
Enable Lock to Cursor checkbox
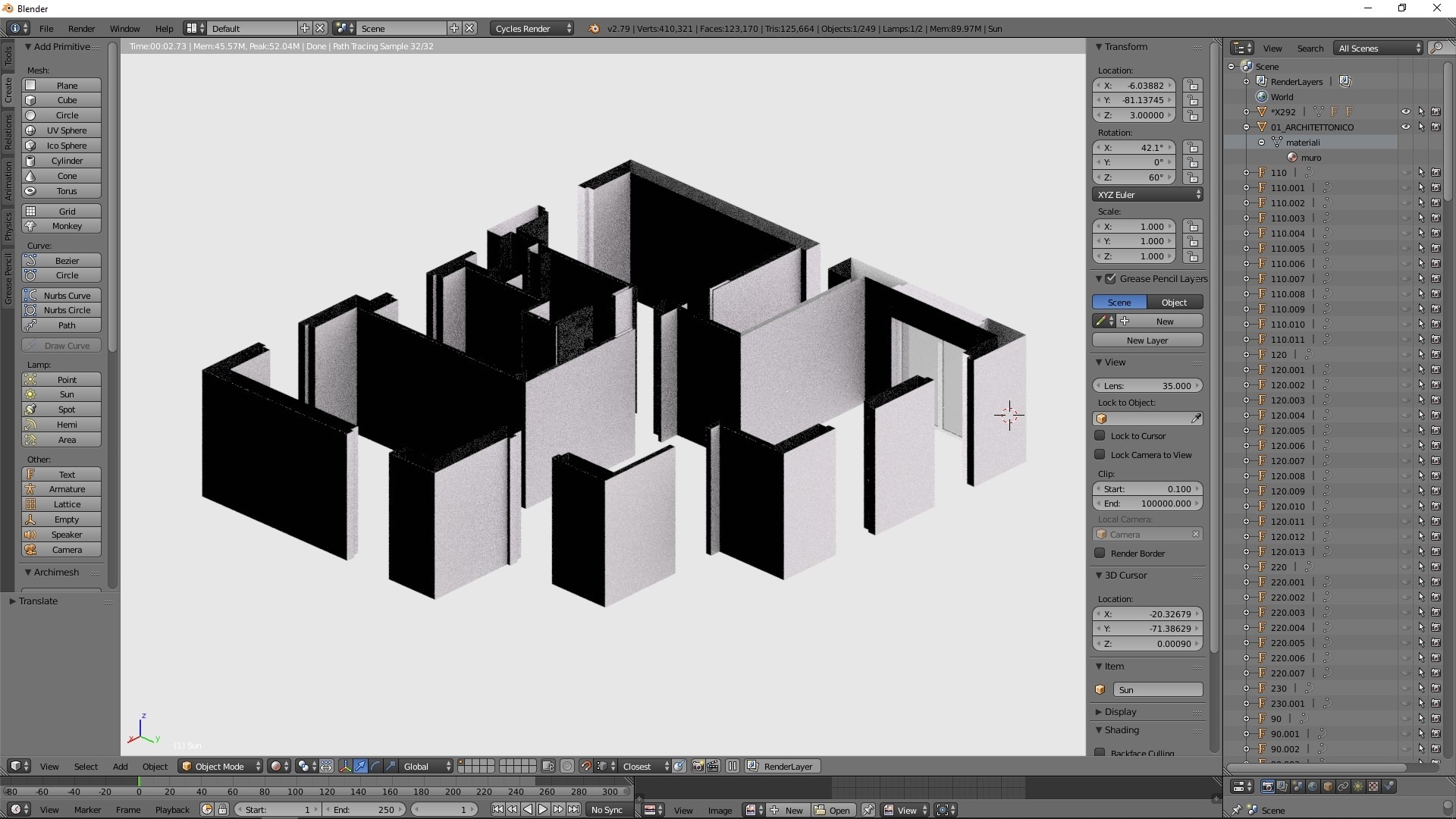pyautogui.click(x=1100, y=436)
